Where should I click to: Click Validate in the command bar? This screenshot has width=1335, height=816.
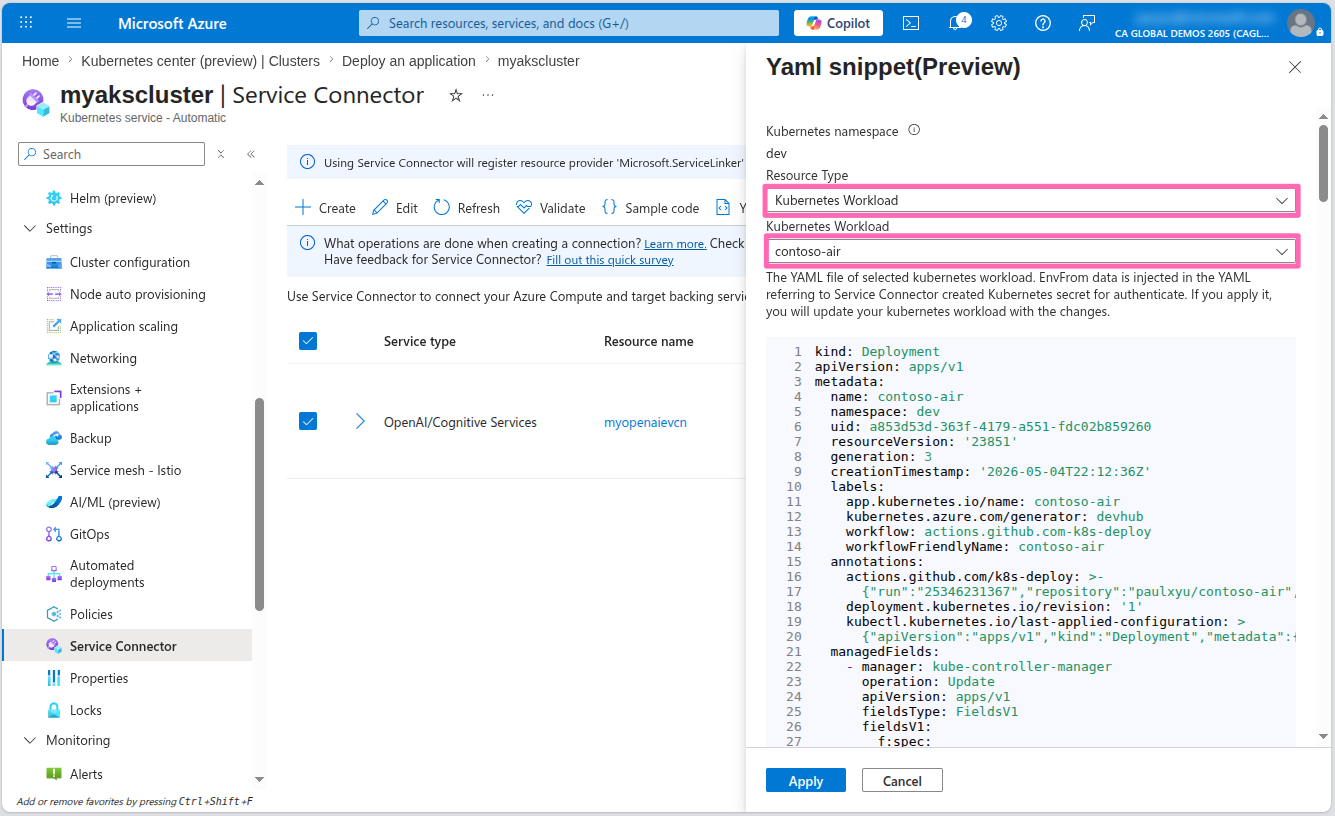coord(550,208)
